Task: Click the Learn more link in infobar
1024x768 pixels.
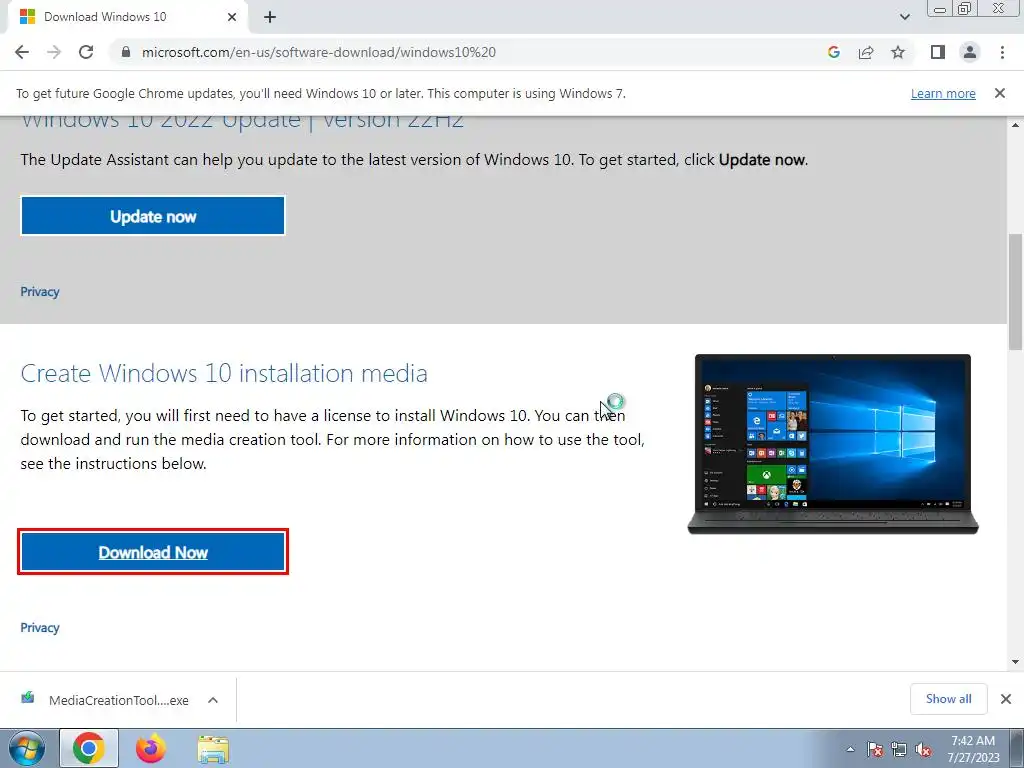Action: tap(943, 93)
